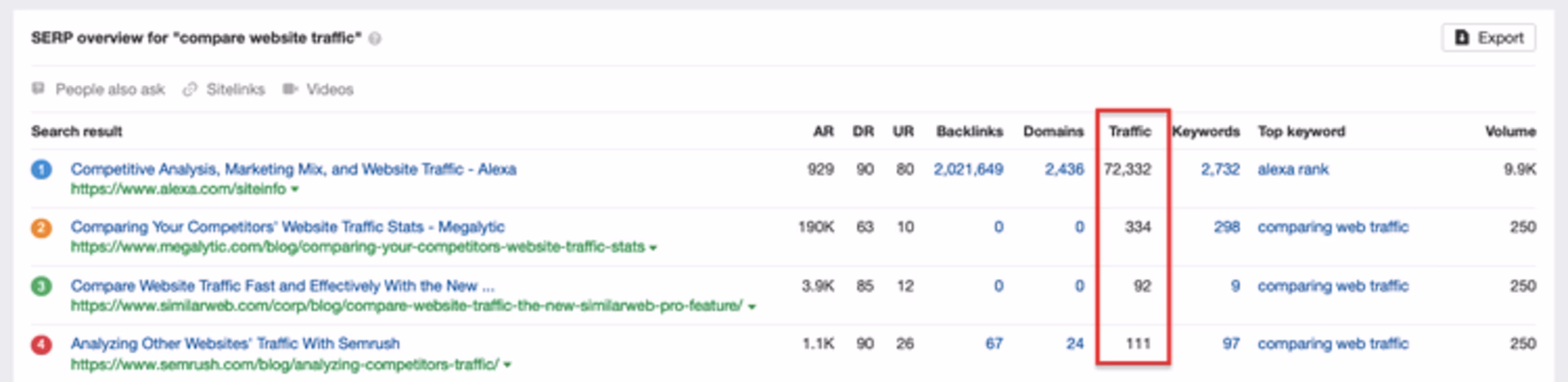The image size is (1568, 382).
Task: Click the 111 traffic value
Action: coord(1138,344)
